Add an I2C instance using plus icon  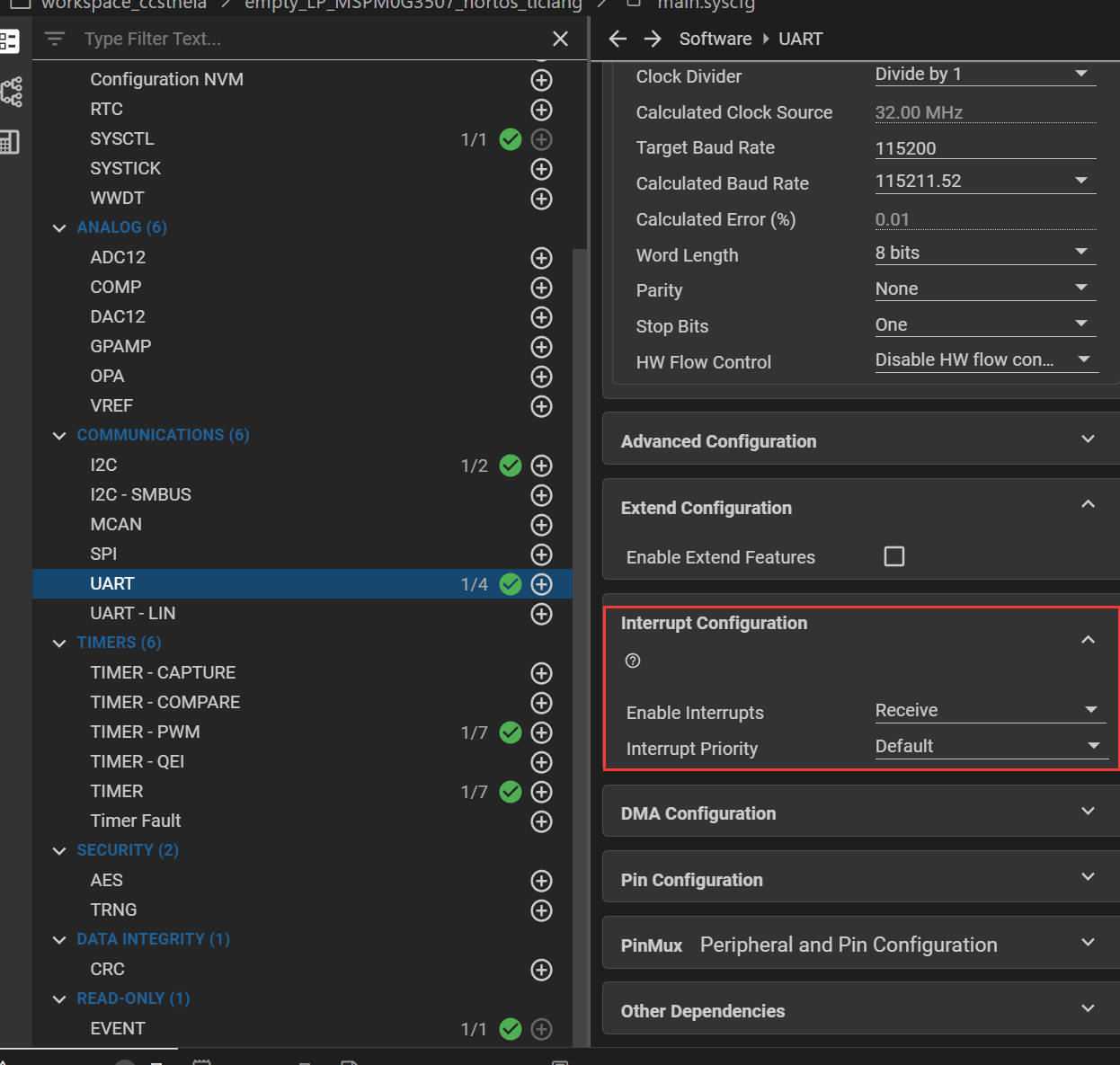pos(541,466)
